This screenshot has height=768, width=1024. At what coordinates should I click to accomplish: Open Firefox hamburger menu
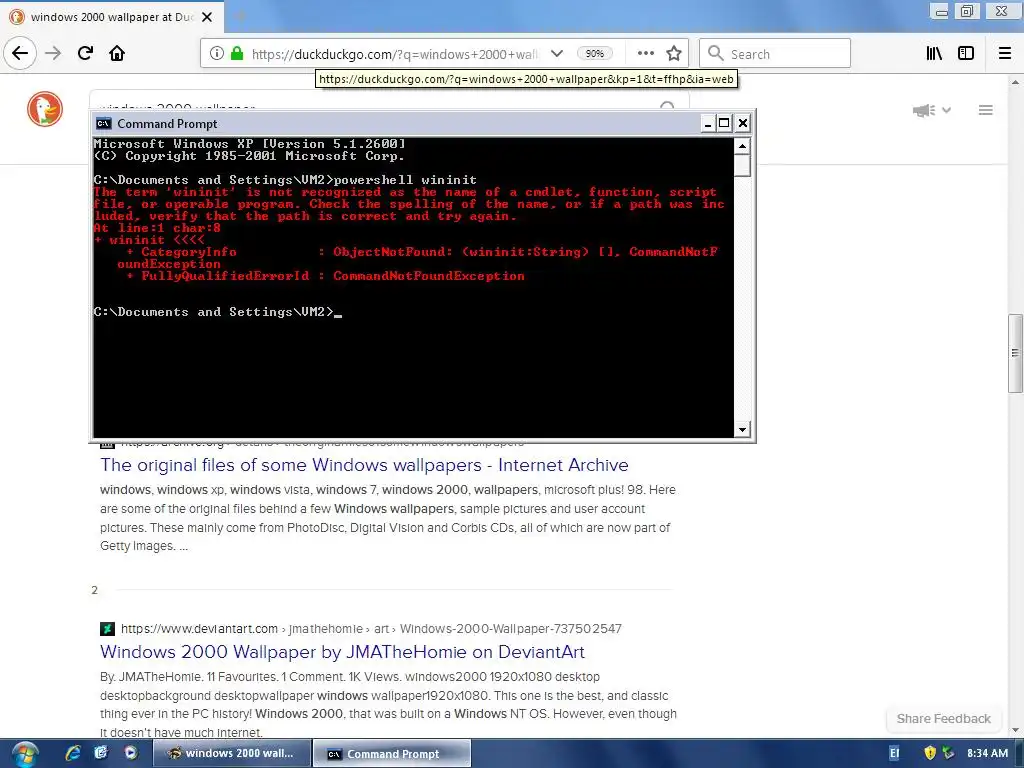point(1004,54)
